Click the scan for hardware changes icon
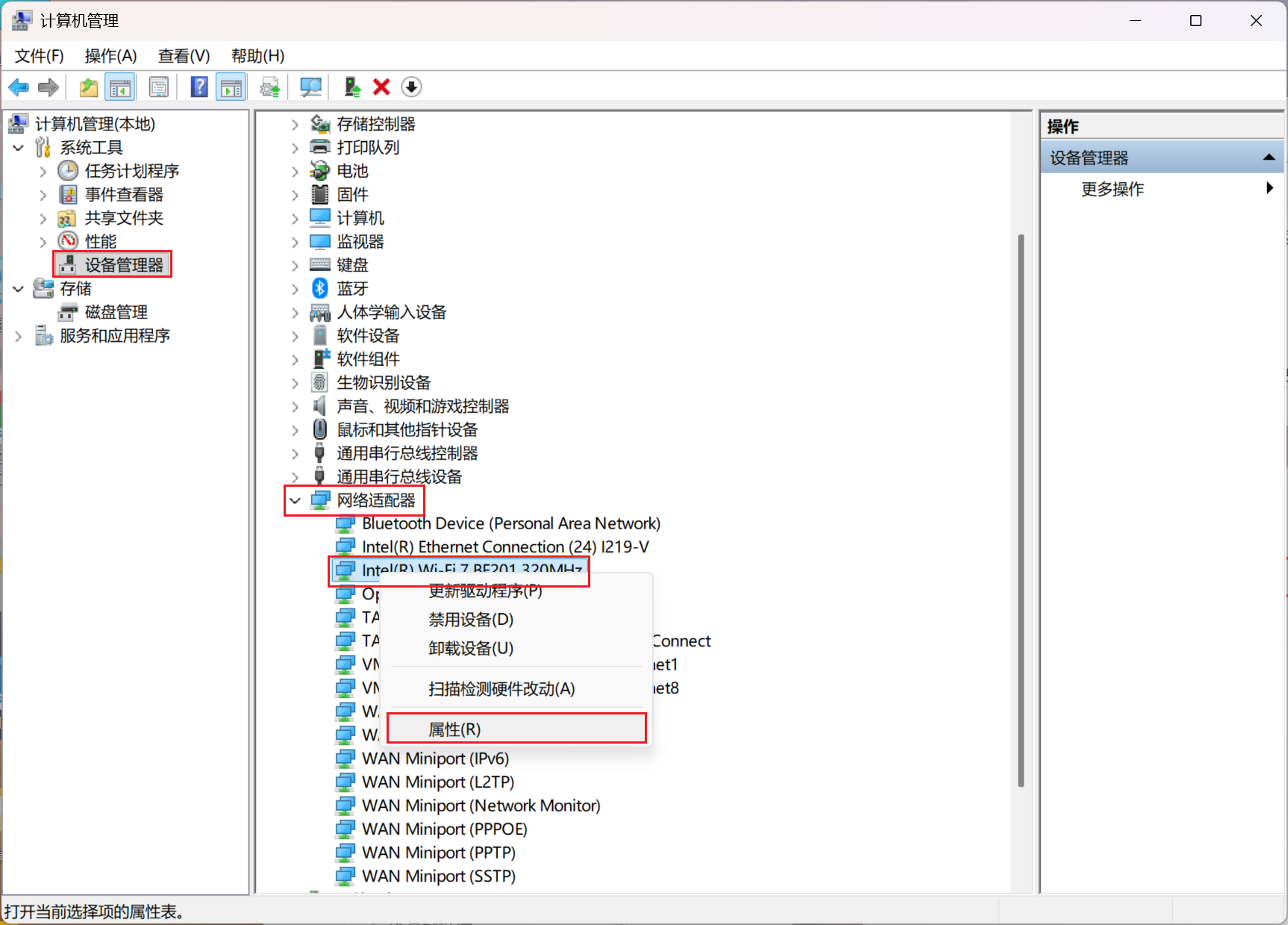 [310, 87]
